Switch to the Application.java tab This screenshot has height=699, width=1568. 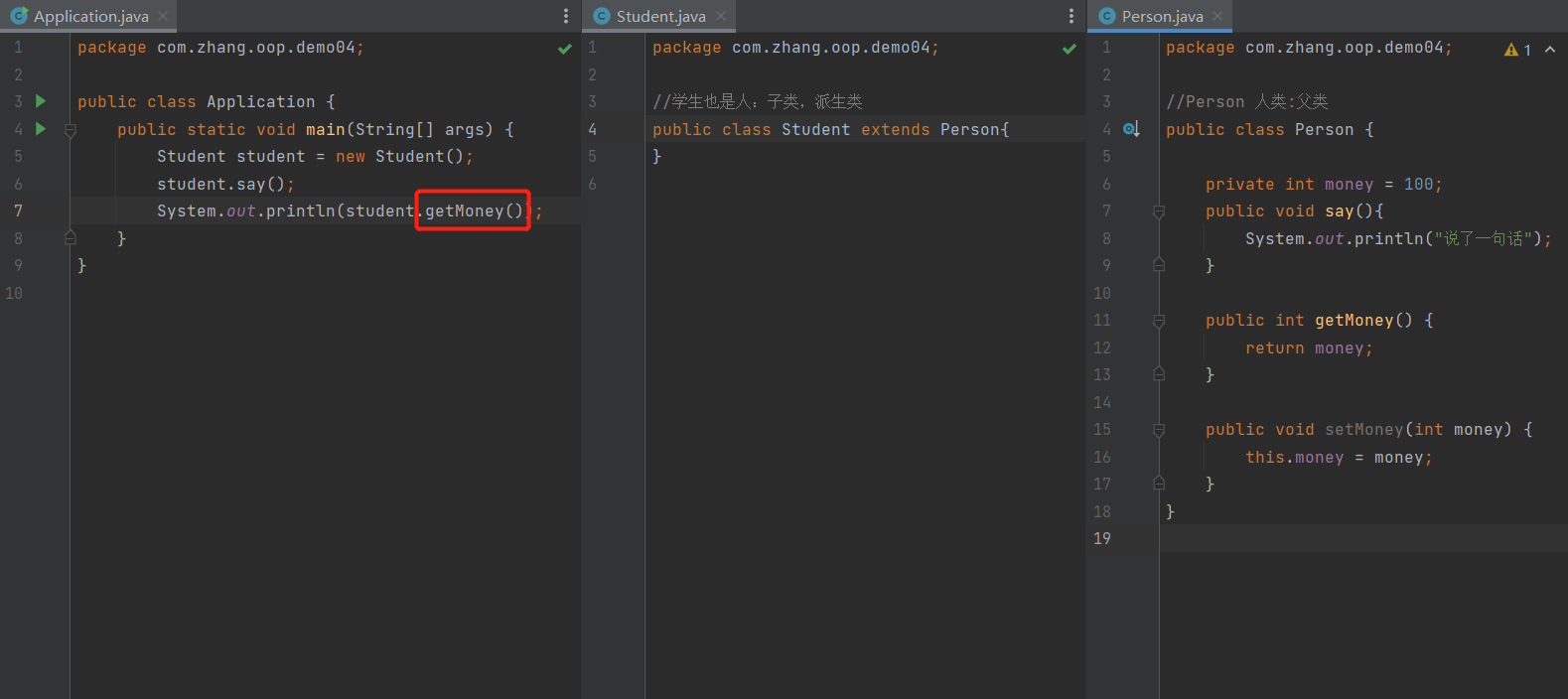click(90, 16)
